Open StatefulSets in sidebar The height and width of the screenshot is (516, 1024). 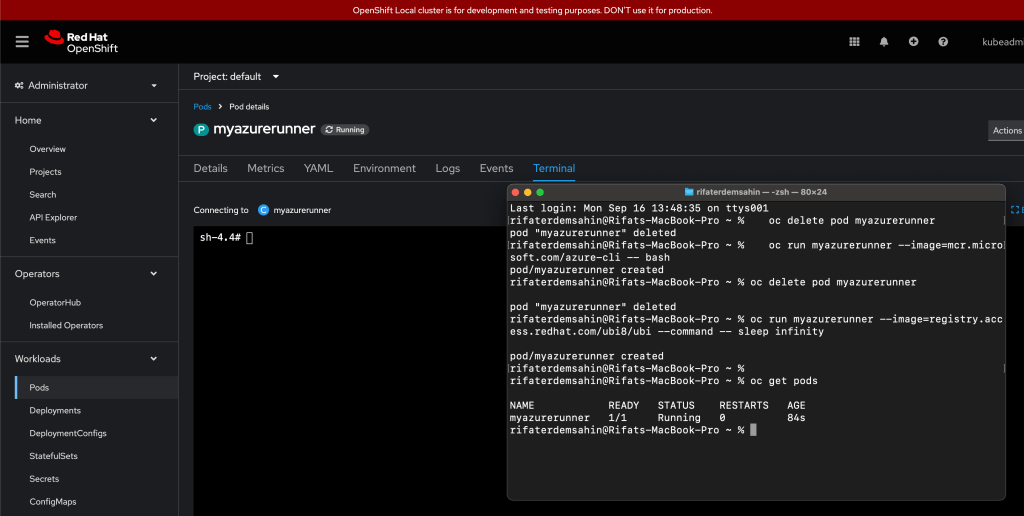coord(54,456)
